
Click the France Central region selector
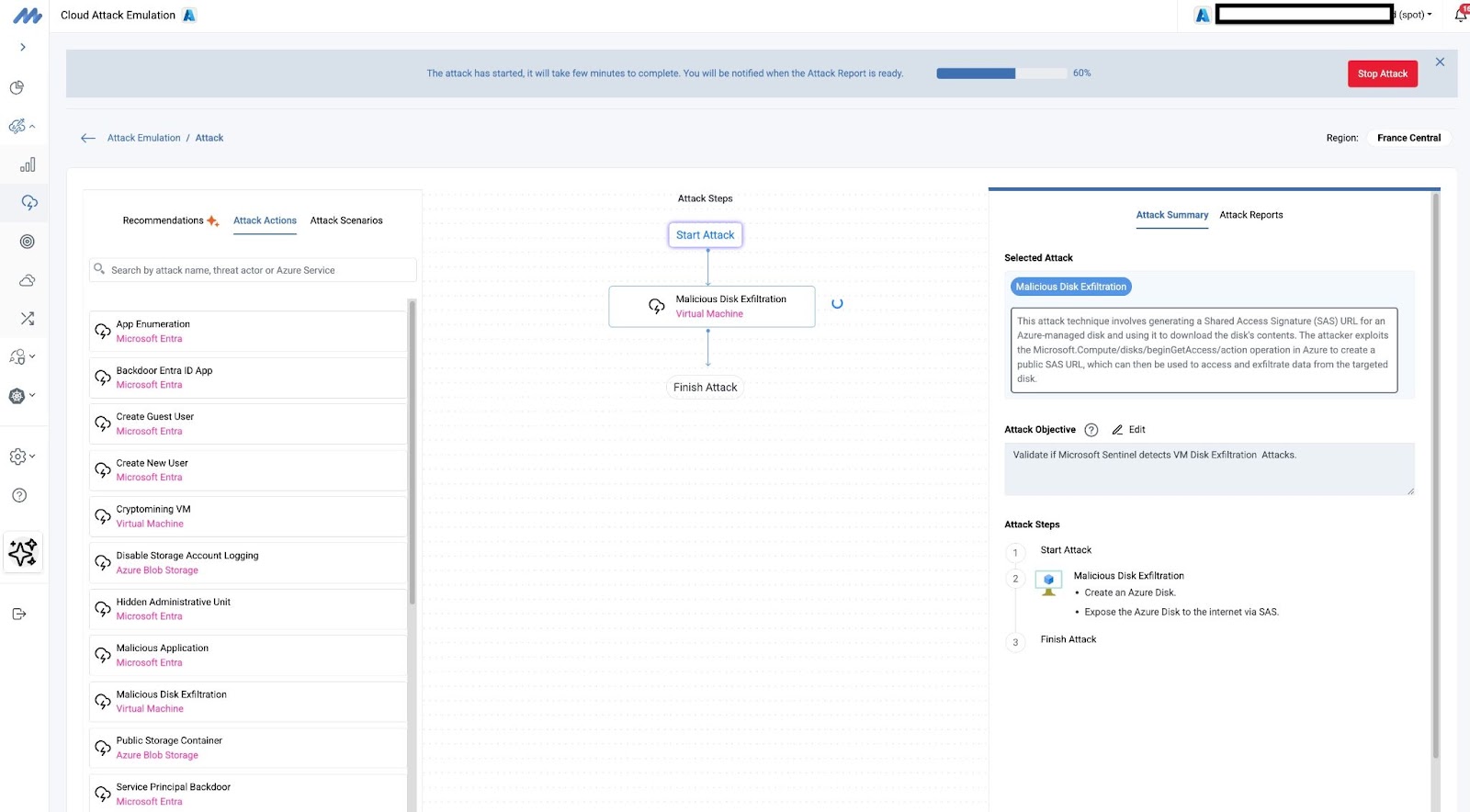(1408, 138)
